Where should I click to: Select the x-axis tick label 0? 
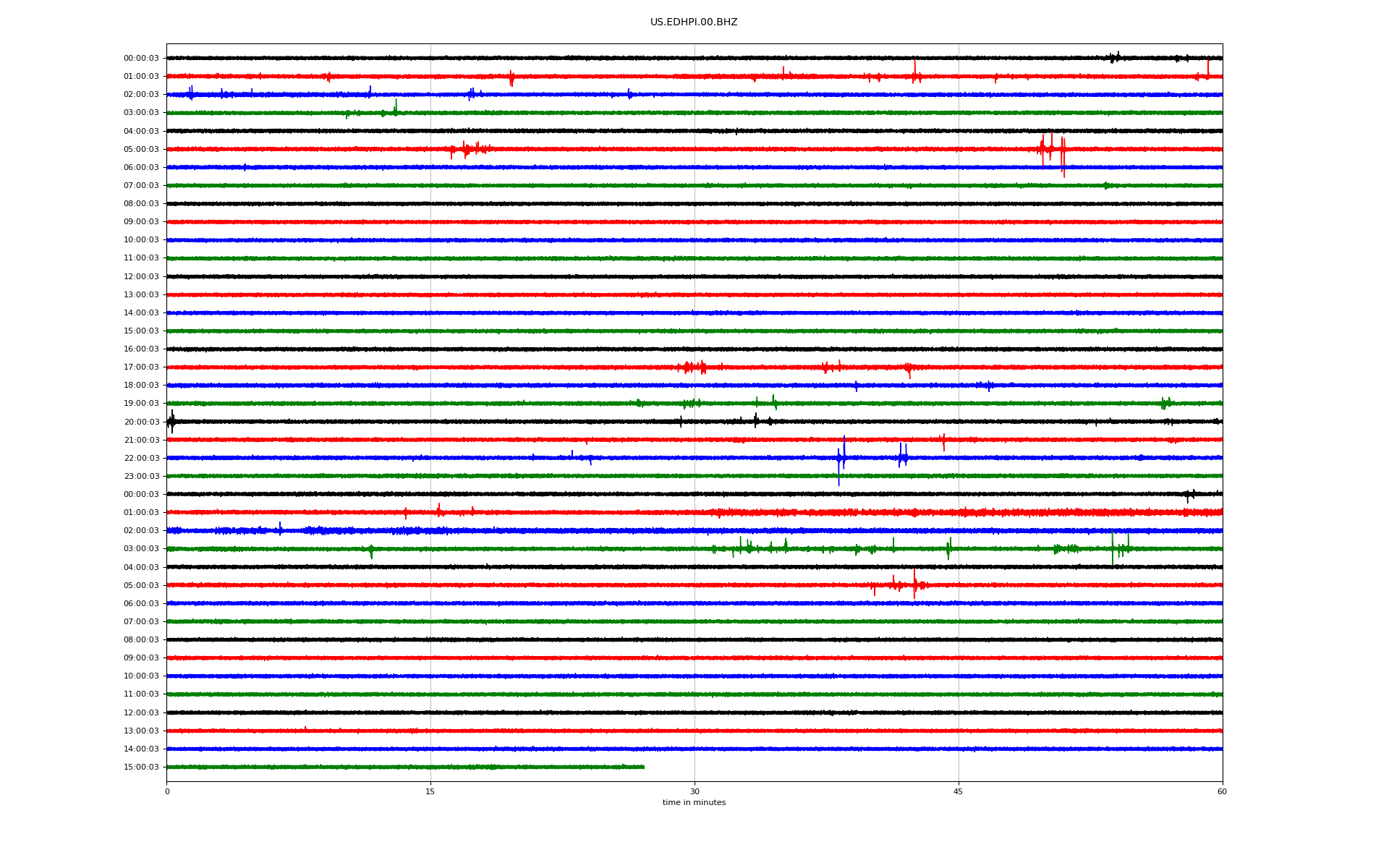(x=167, y=791)
